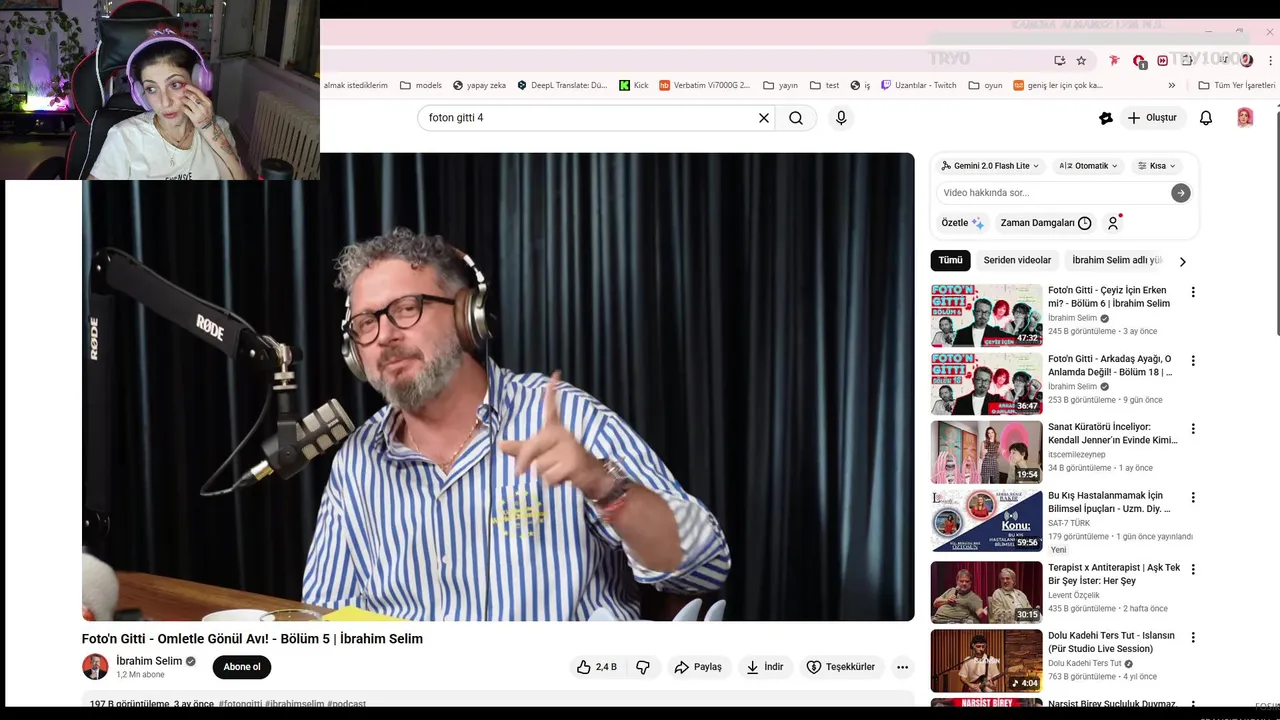The image size is (1280, 720).
Task: Start voice search with the microphone
Action: tap(841, 118)
